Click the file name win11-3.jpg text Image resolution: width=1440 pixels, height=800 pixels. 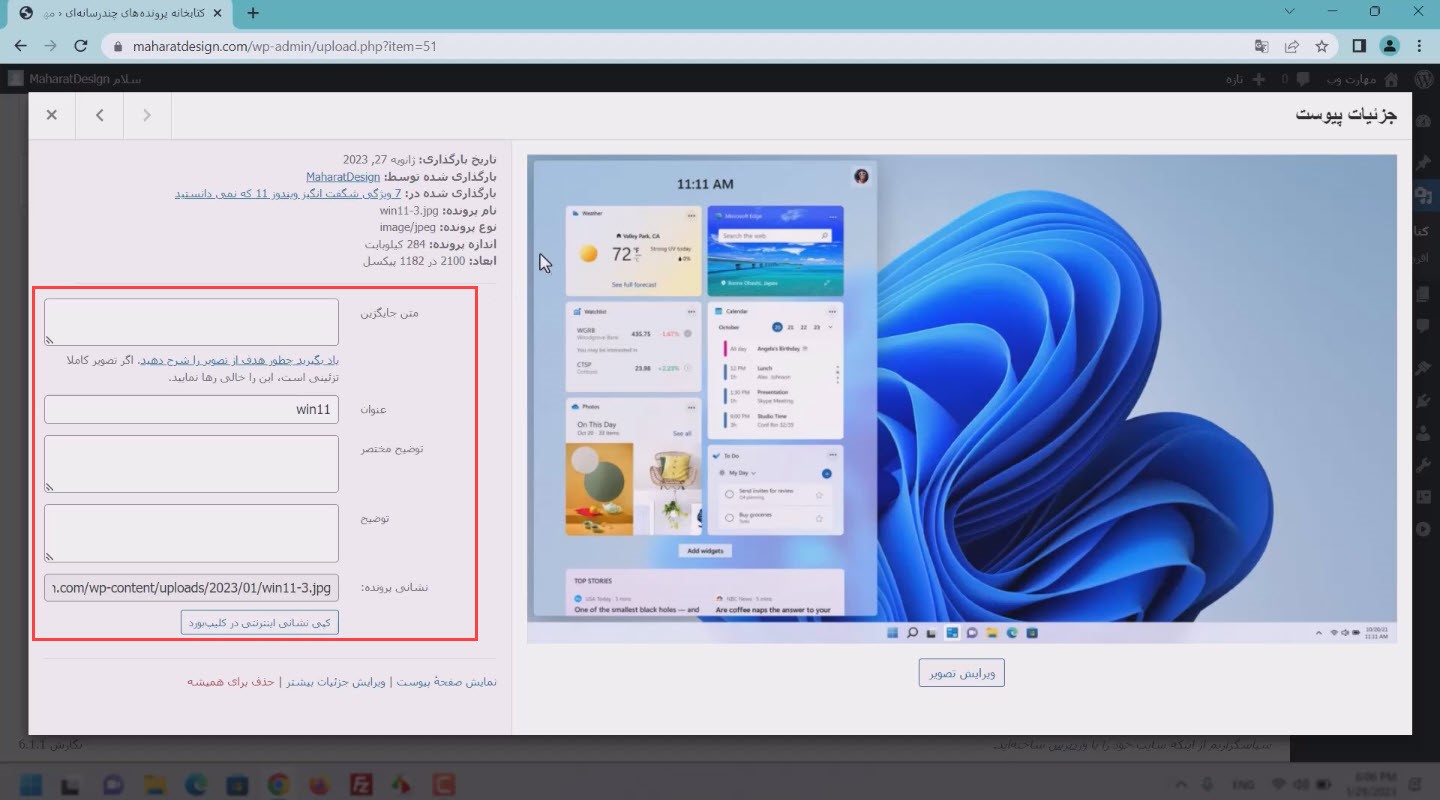[409, 211]
